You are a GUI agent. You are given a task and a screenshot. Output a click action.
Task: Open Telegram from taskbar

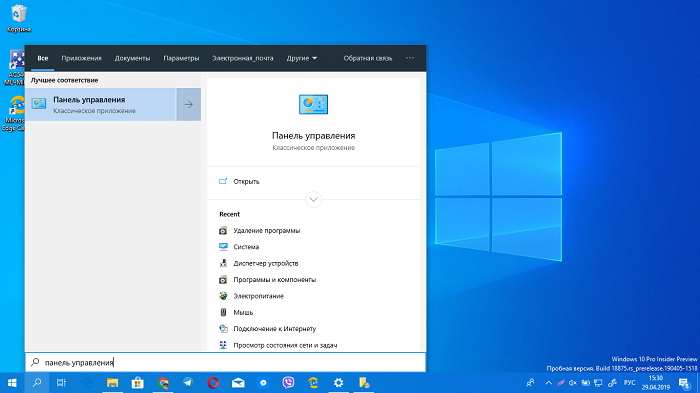188,383
